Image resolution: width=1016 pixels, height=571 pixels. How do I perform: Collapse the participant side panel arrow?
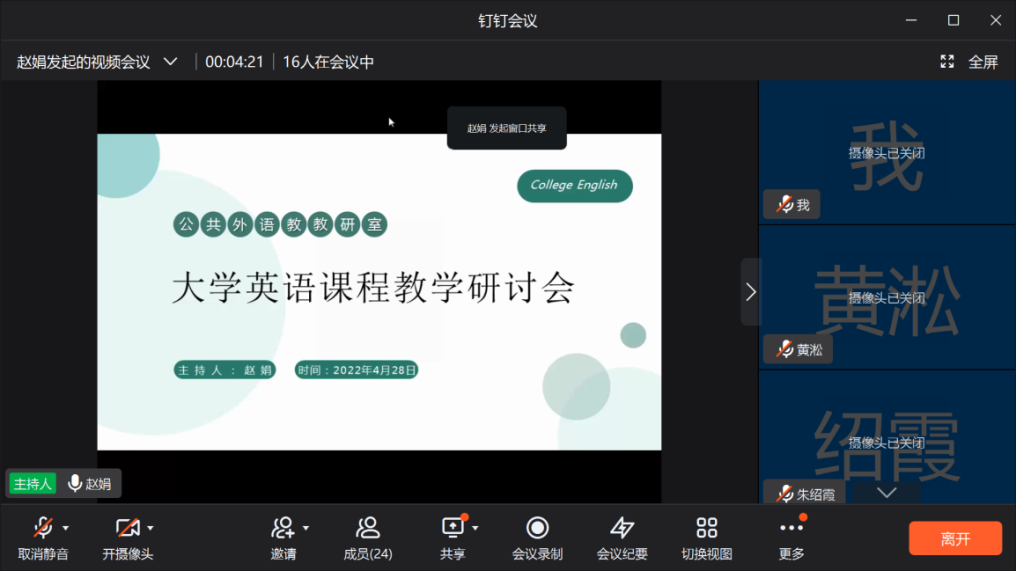tap(751, 292)
